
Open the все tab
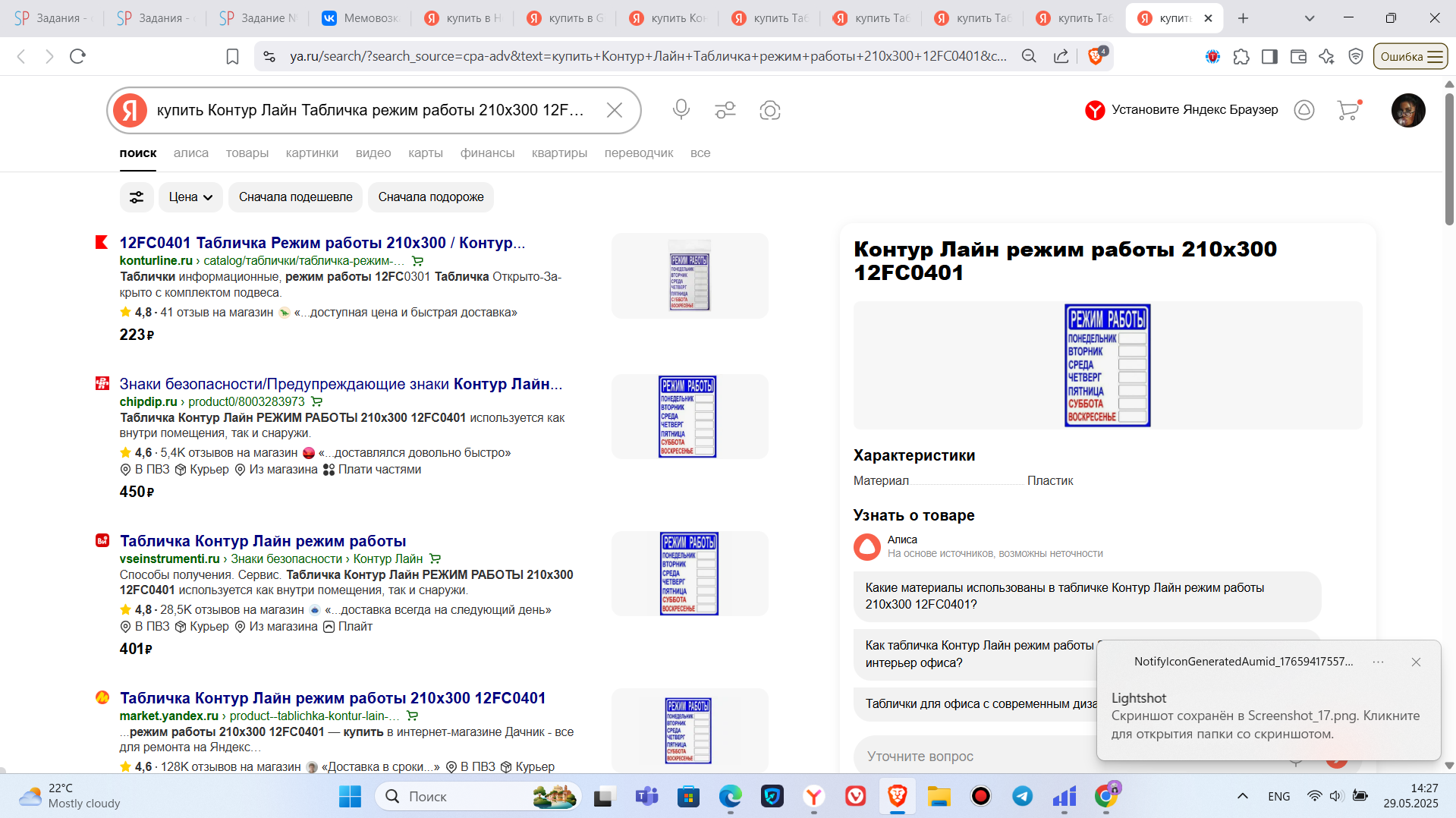tap(700, 153)
